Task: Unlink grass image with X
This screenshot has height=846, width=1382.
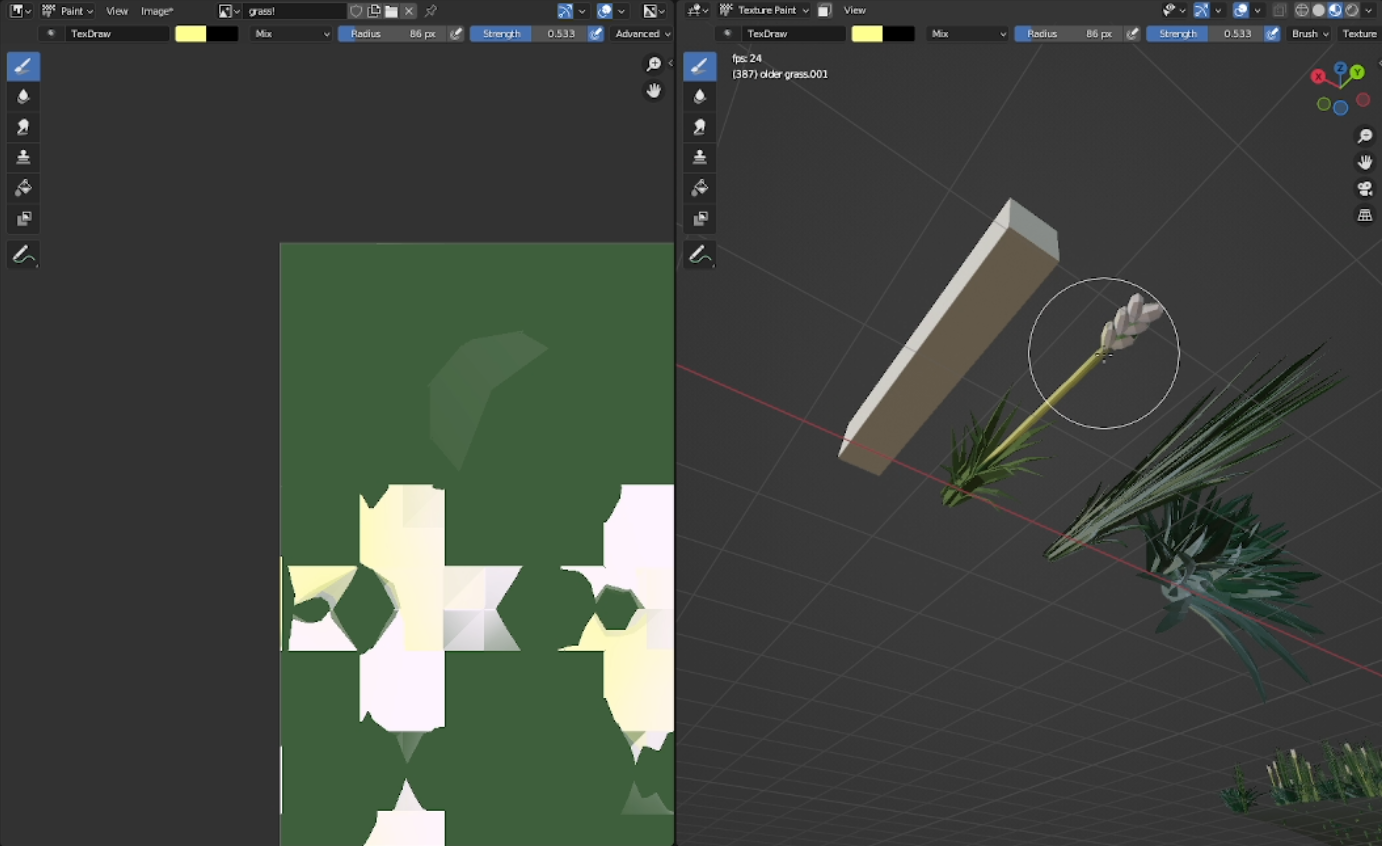Action: point(409,11)
